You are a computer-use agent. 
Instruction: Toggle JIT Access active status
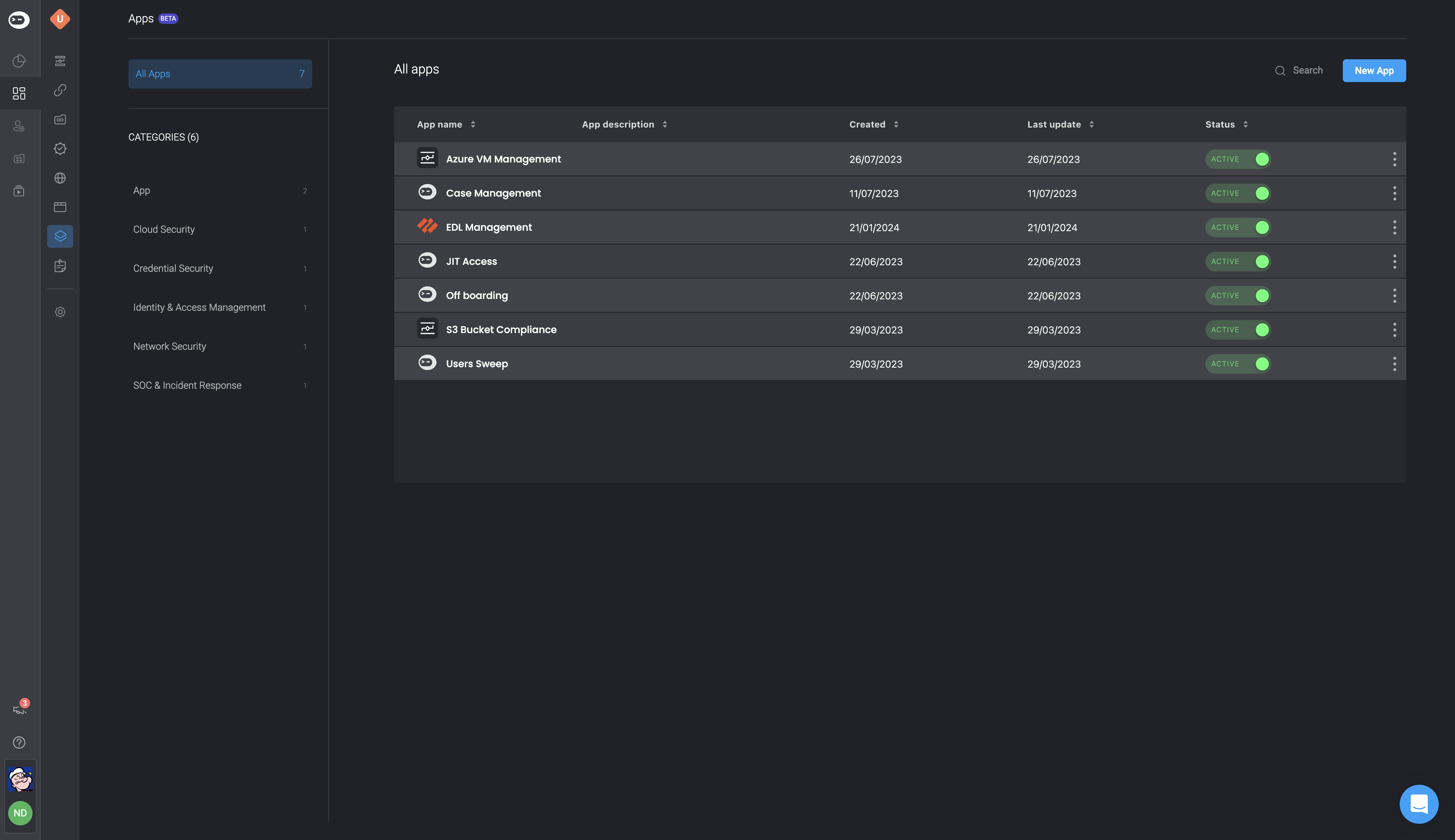click(x=1238, y=261)
